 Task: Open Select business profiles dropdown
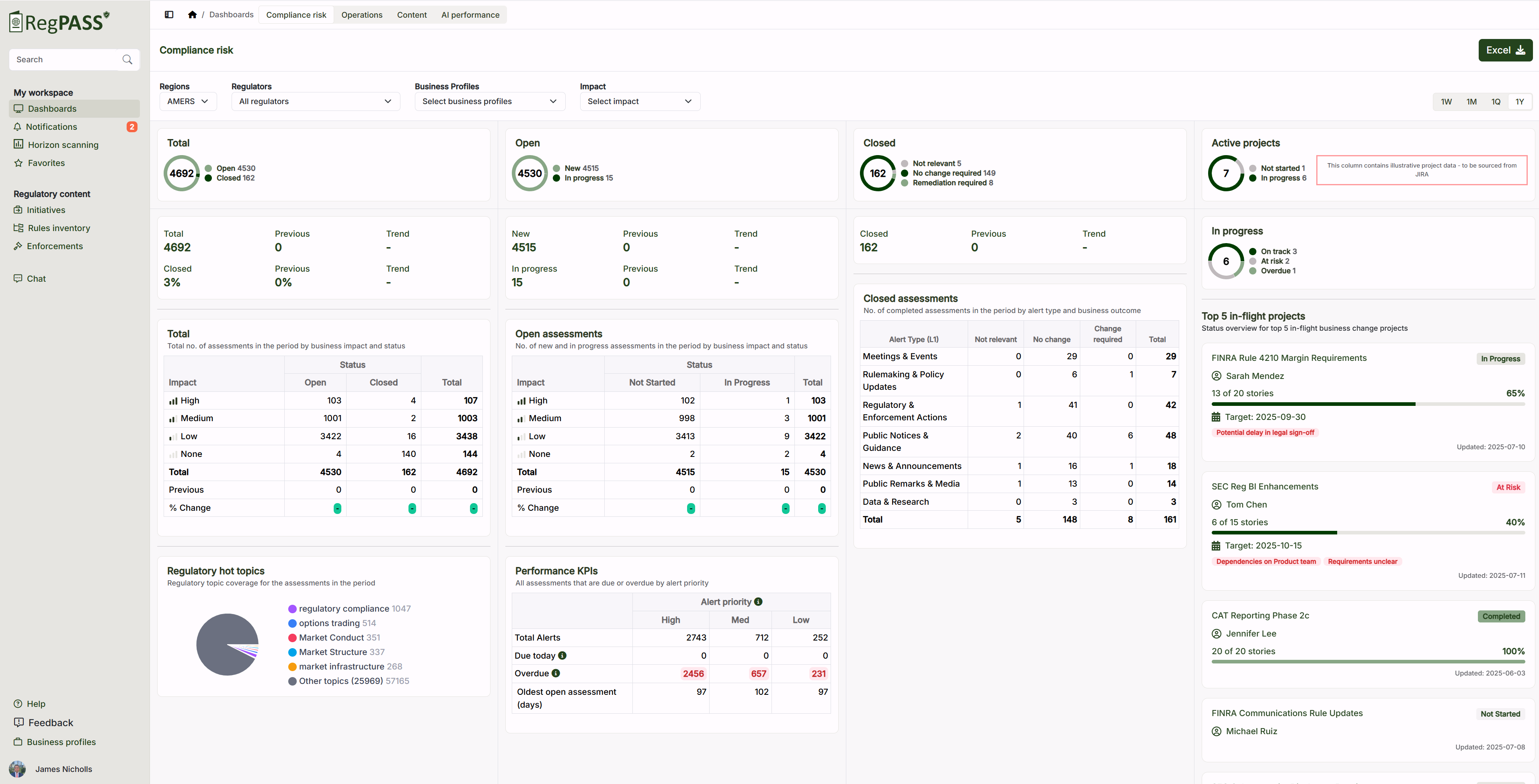click(489, 102)
